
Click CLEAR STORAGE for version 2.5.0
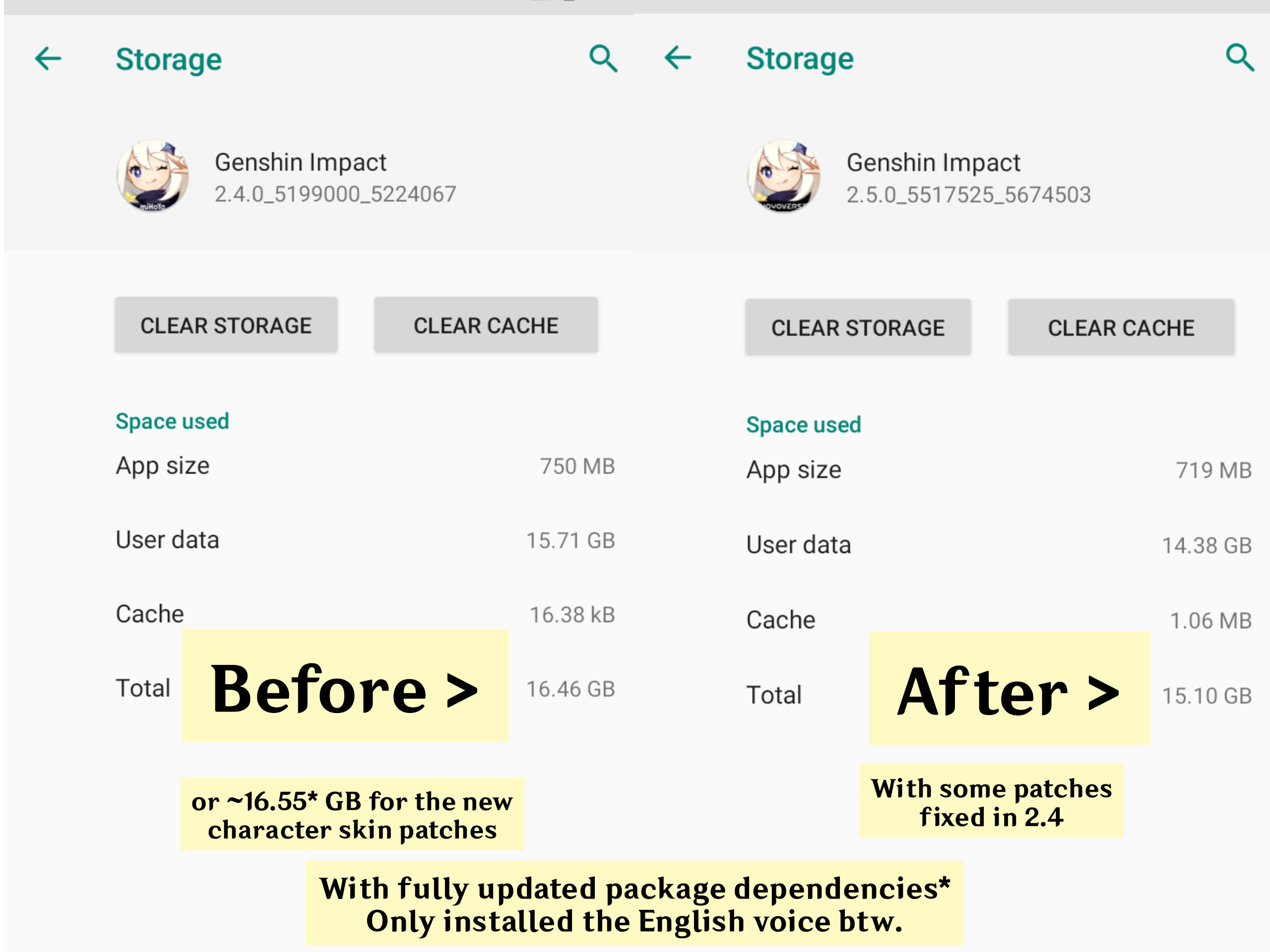coord(858,327)
